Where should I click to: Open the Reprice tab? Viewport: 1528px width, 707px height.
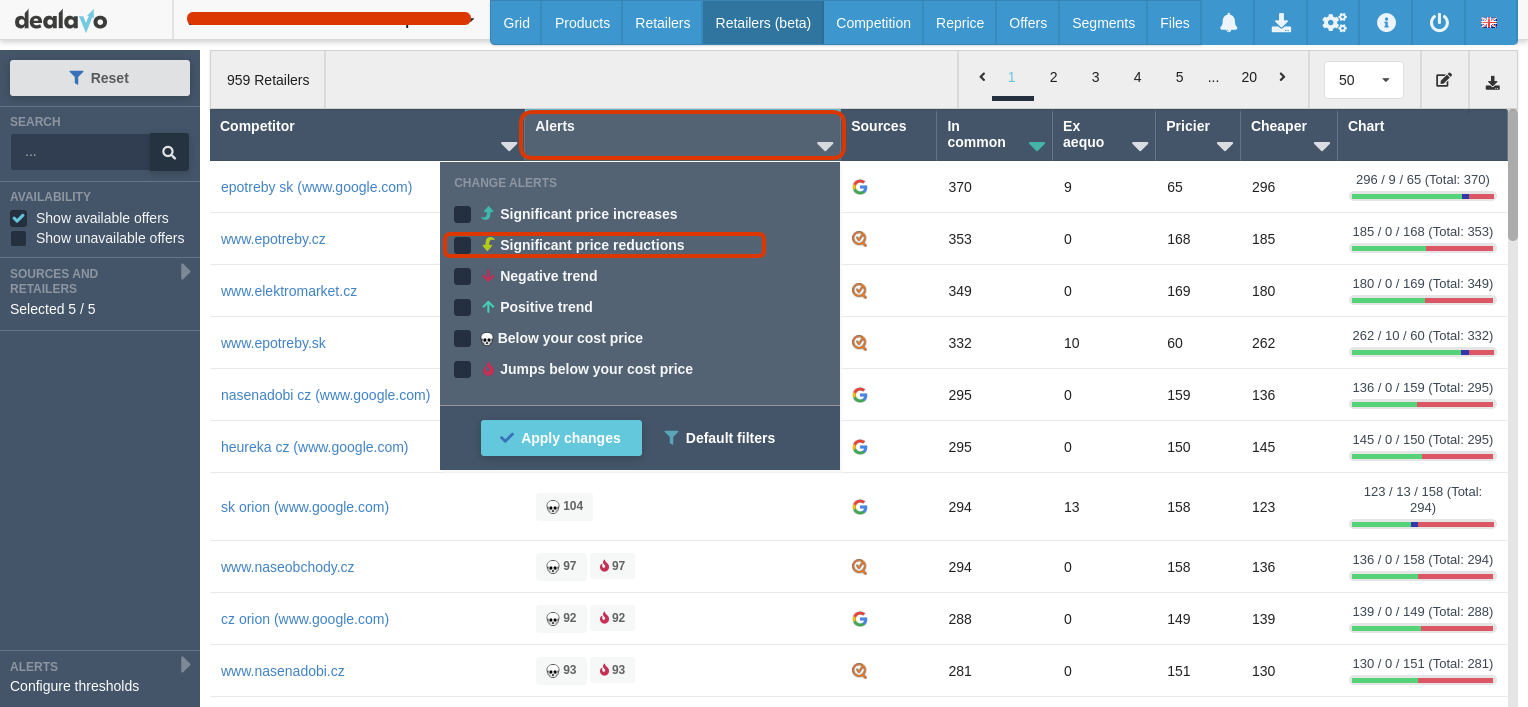coord(960,23)
